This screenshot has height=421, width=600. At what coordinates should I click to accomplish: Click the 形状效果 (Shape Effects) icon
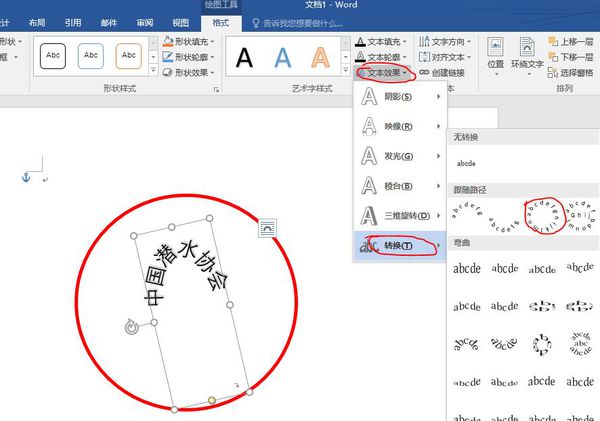(166, 73)
